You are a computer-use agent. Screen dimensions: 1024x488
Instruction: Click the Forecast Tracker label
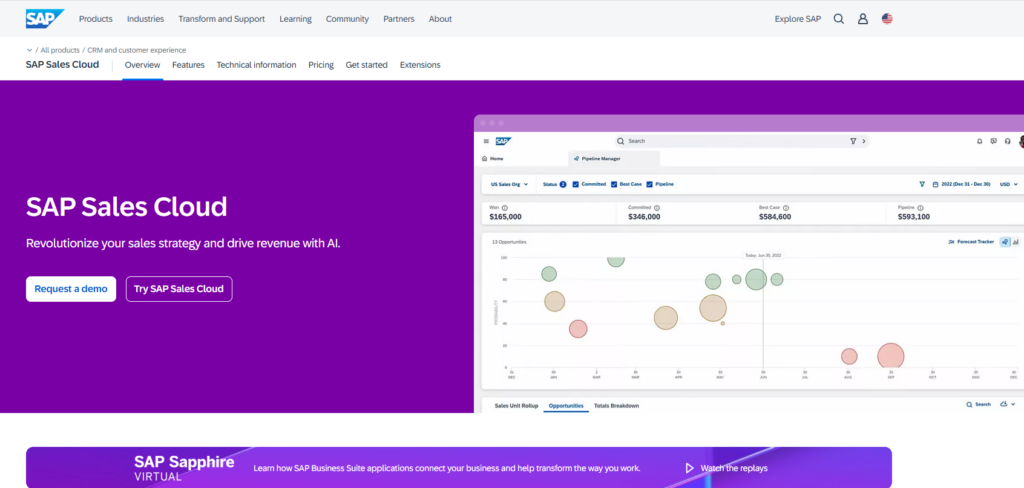pos(976,242)
